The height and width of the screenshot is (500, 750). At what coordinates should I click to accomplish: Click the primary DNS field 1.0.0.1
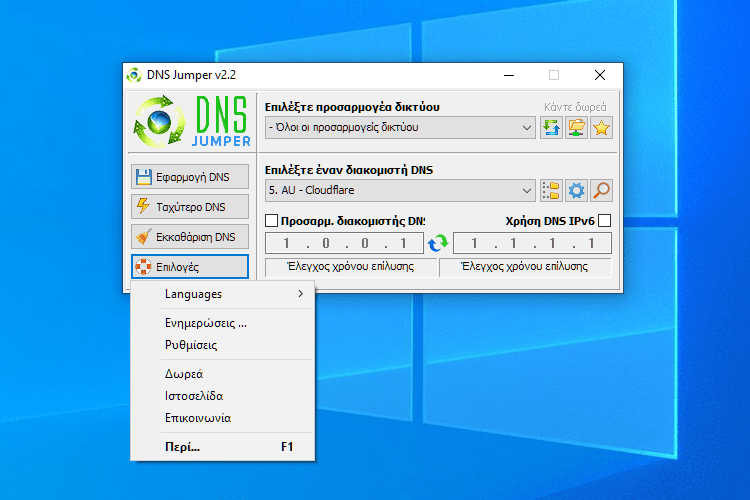pyautogui.click(x=344, y=243)
